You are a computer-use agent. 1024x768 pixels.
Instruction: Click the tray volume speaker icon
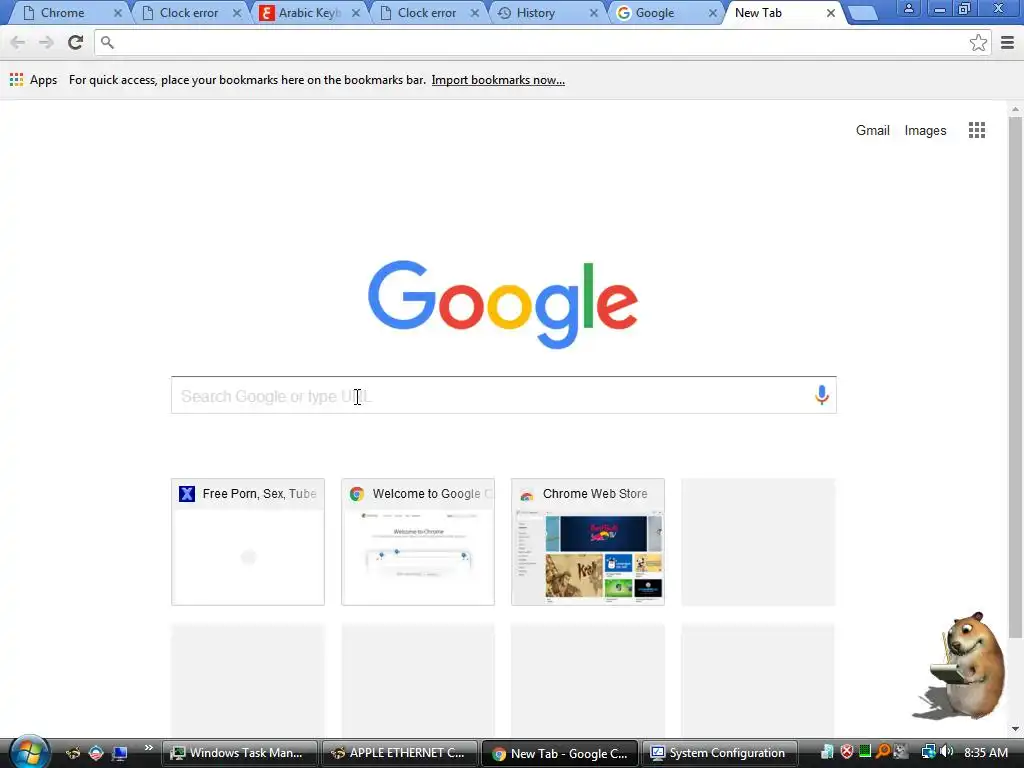coord(946,752)
